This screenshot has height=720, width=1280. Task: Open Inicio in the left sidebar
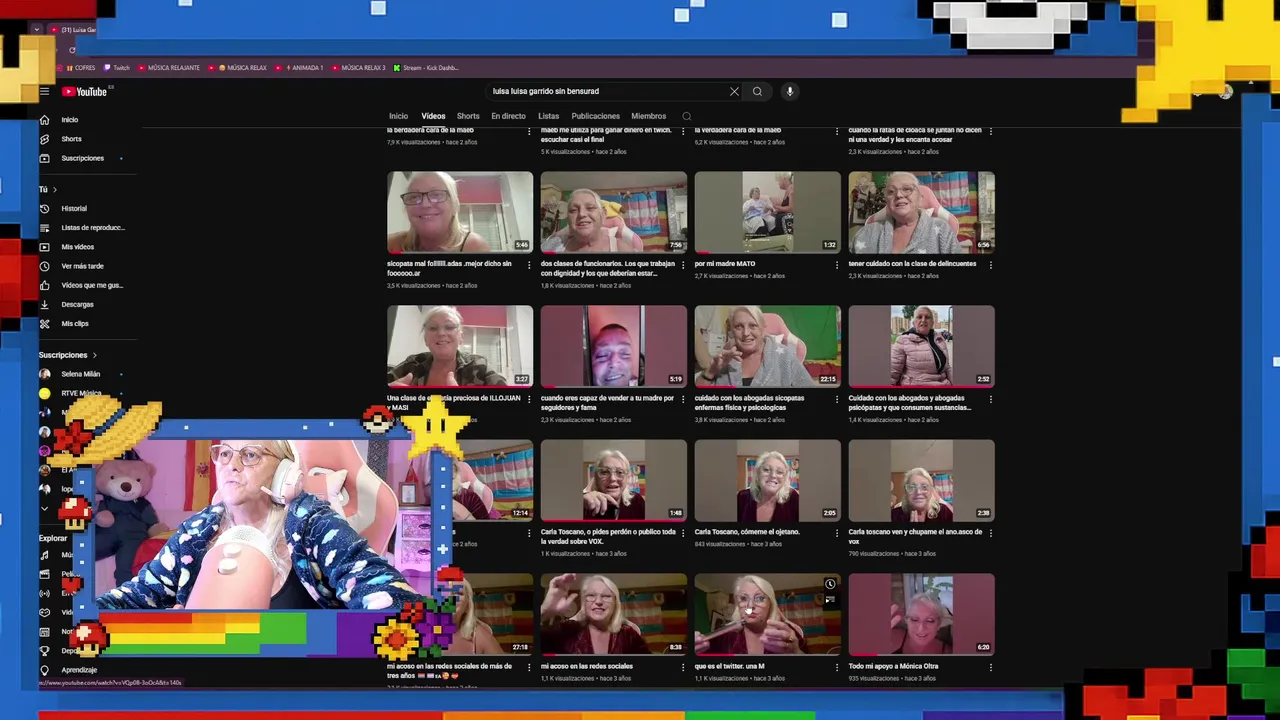pos(69,120)
